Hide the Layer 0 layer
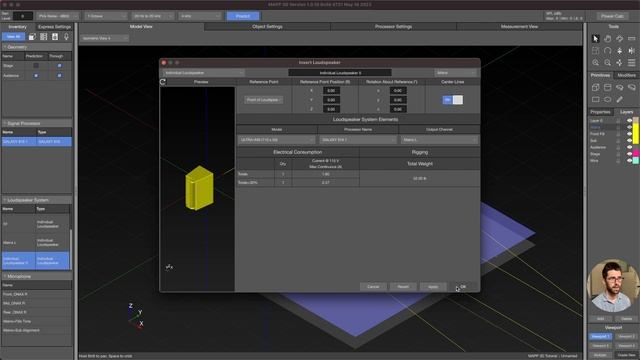Viewport: 640px width, 360px height. (x=629, y=121)
